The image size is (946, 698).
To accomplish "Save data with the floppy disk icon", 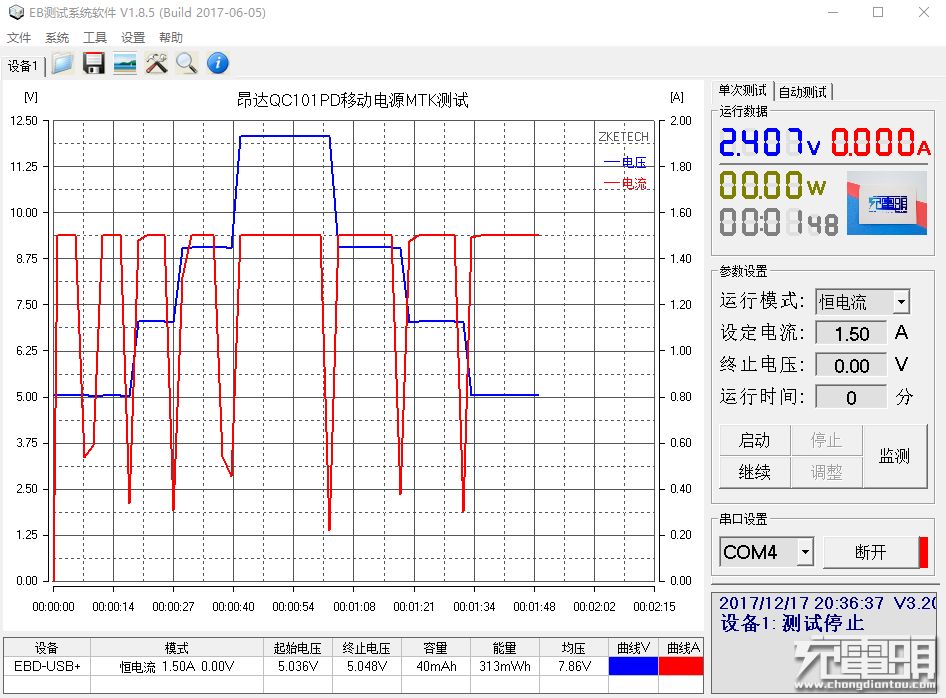I will pyautogui.click(x=94, y=63).
